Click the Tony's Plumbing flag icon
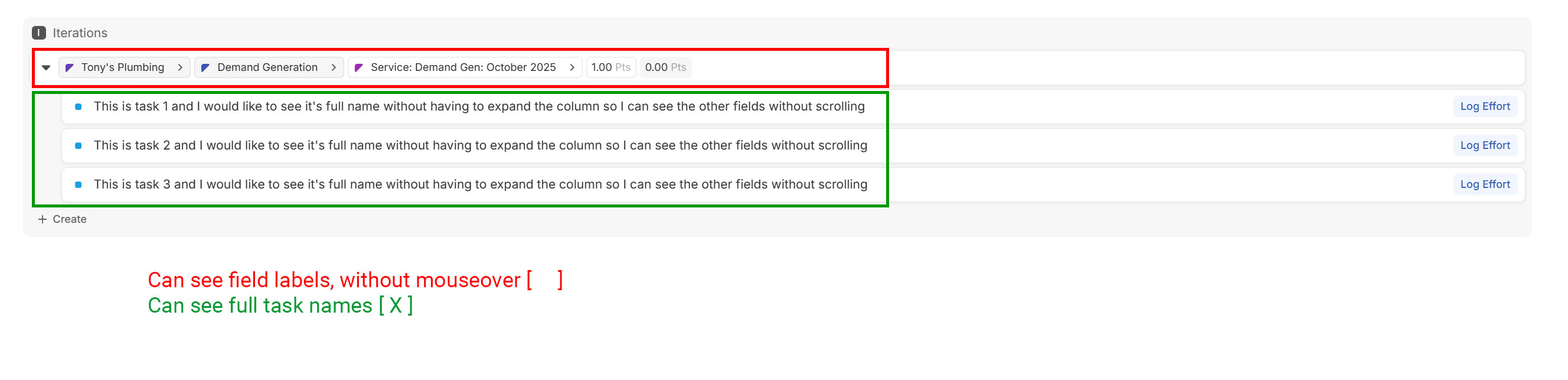The image size is (1568, 380). [70, 67]
